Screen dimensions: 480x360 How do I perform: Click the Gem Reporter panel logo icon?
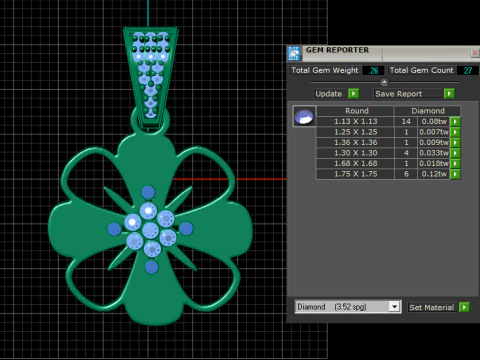(294, 53)
